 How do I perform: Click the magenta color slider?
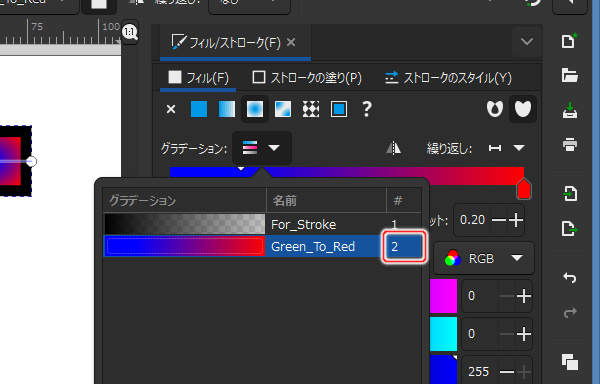click(x=443, y=296)
